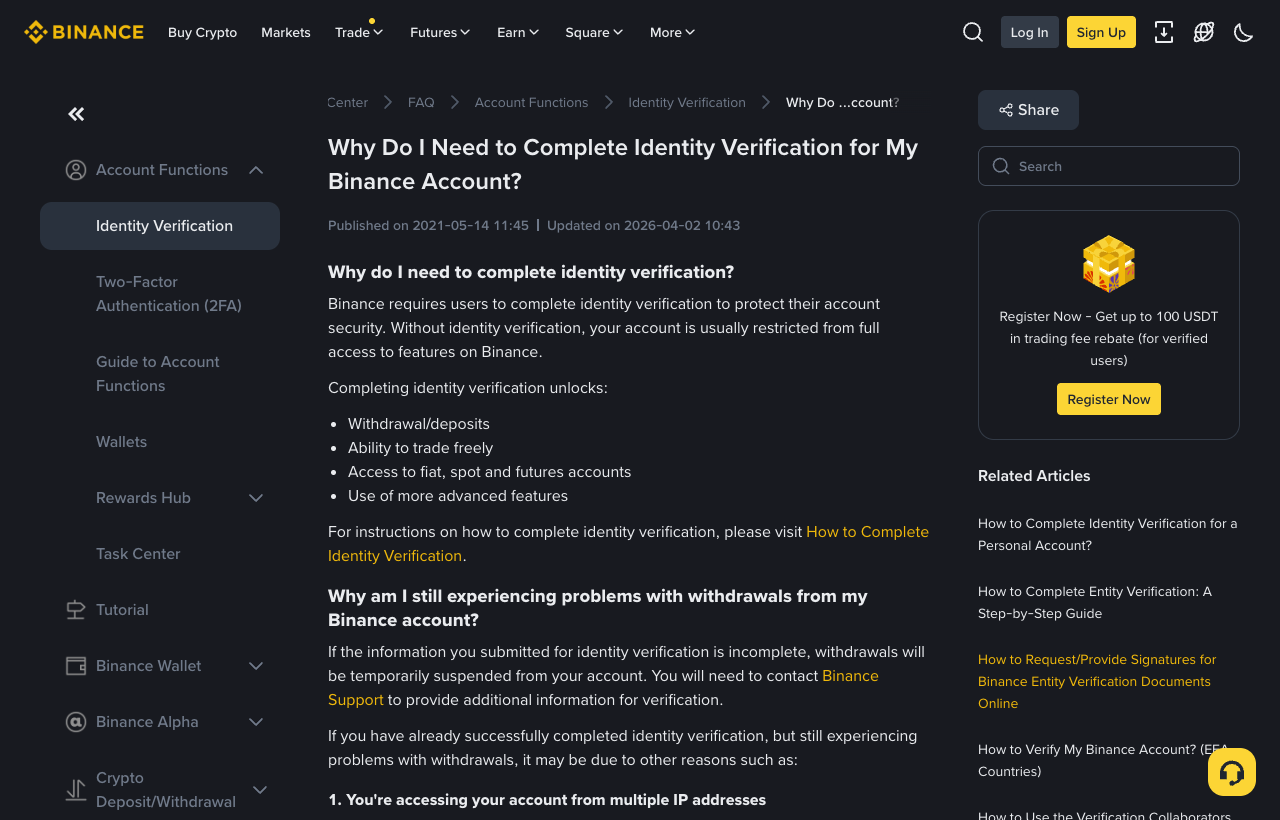1280x820 pixels.
Task: Click the Binance Alpha icon
Action: click(x=76, y=722)
